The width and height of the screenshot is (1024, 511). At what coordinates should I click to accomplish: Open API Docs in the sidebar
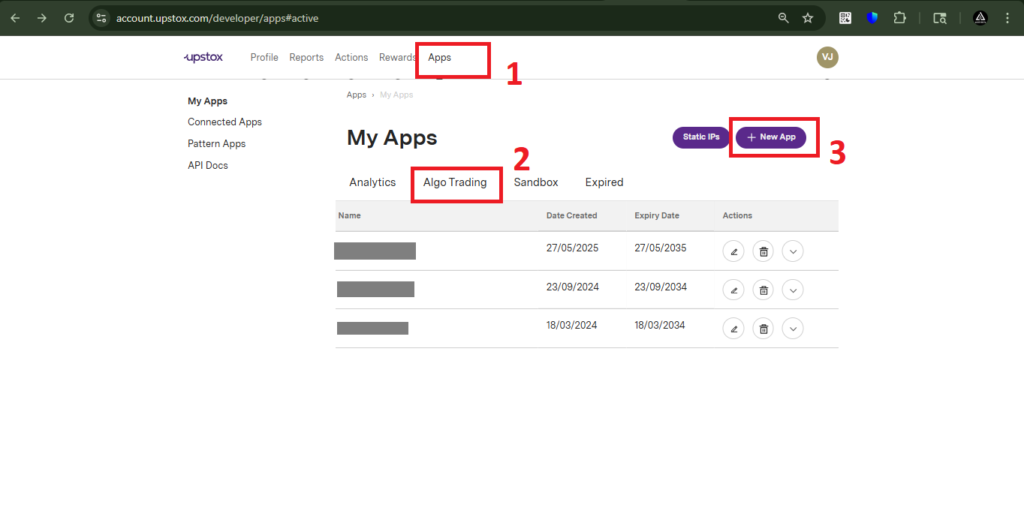click(208, 165)
